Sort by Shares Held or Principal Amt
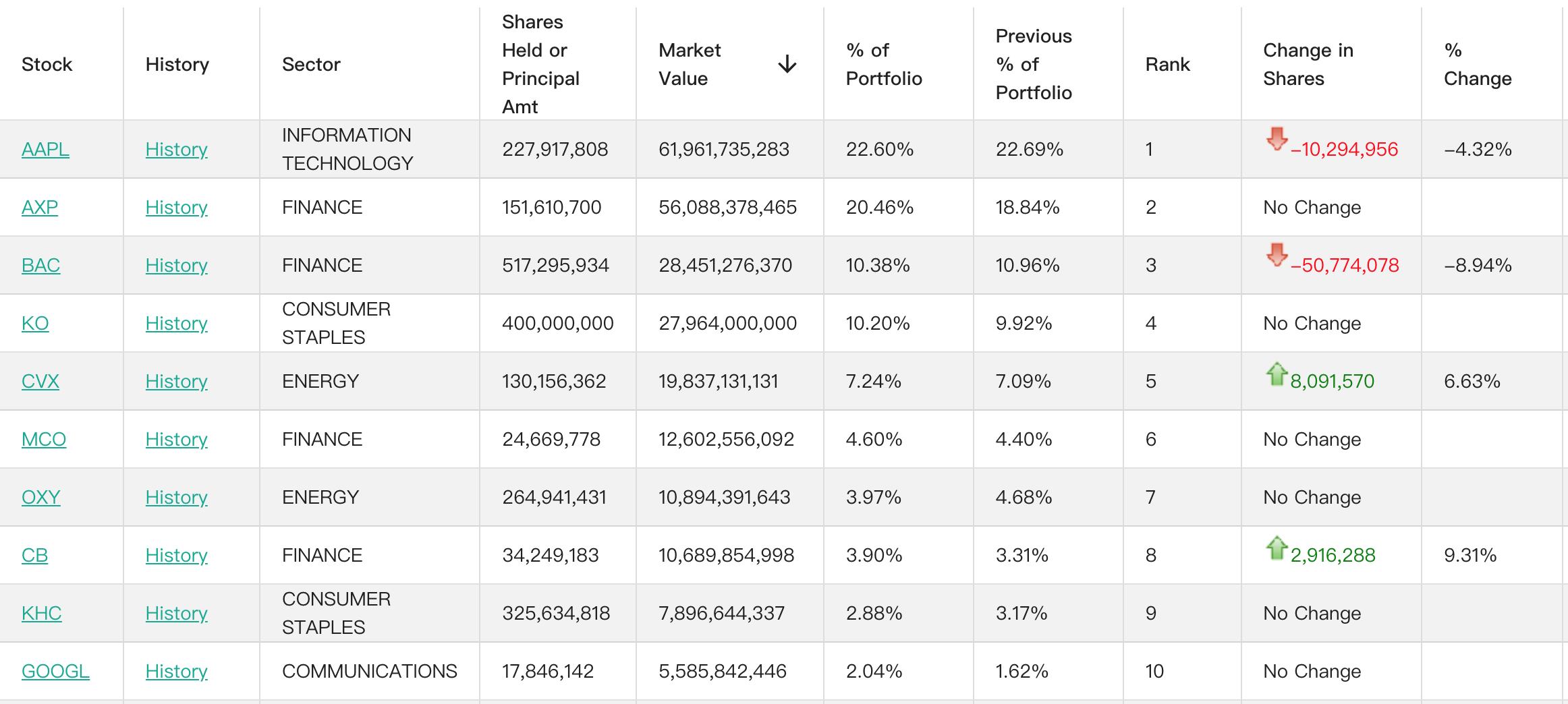This screenshot has width=1568, height=704. (540, 65)
